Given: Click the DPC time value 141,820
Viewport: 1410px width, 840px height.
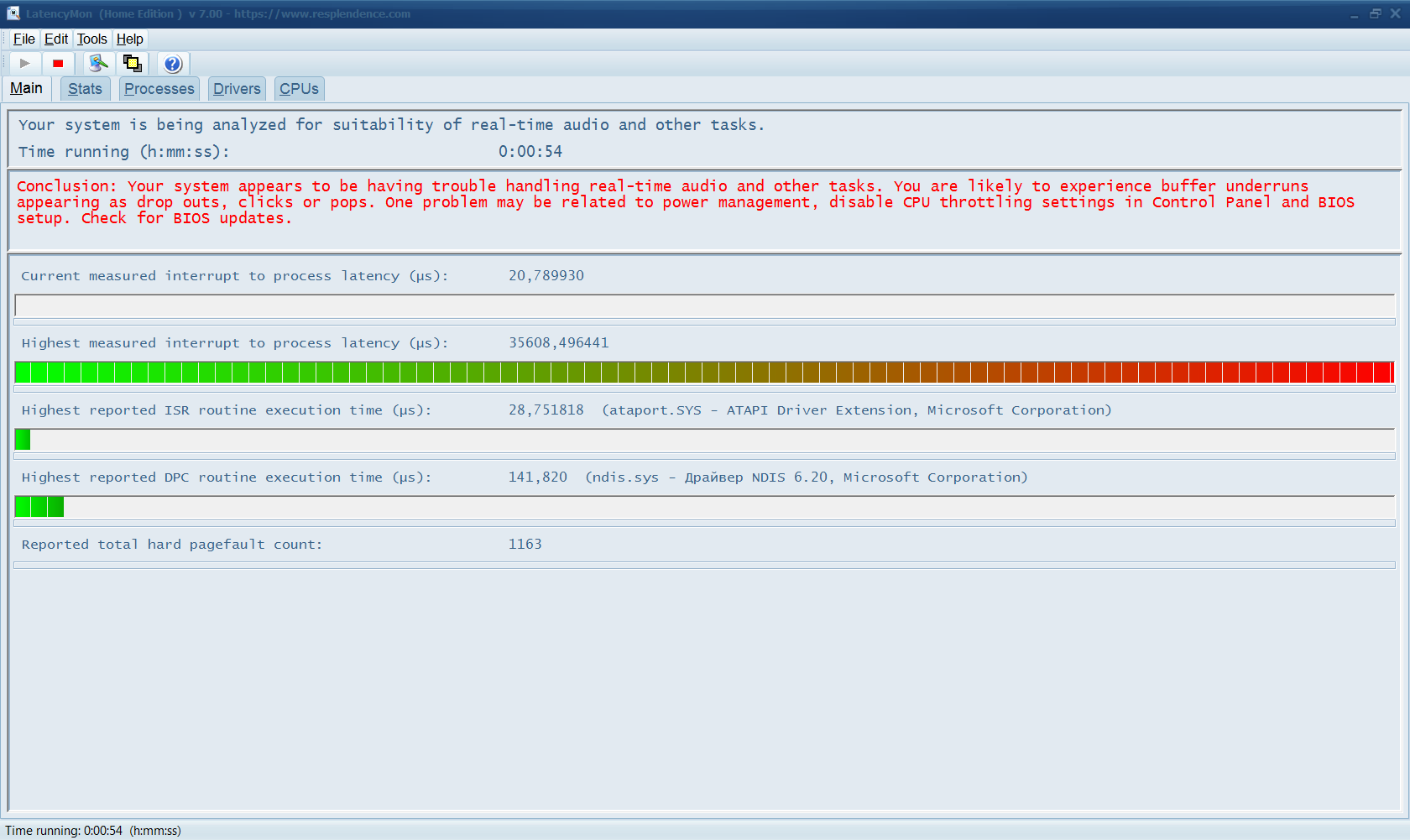Looking at the screenshot, I should coord(538,477).
